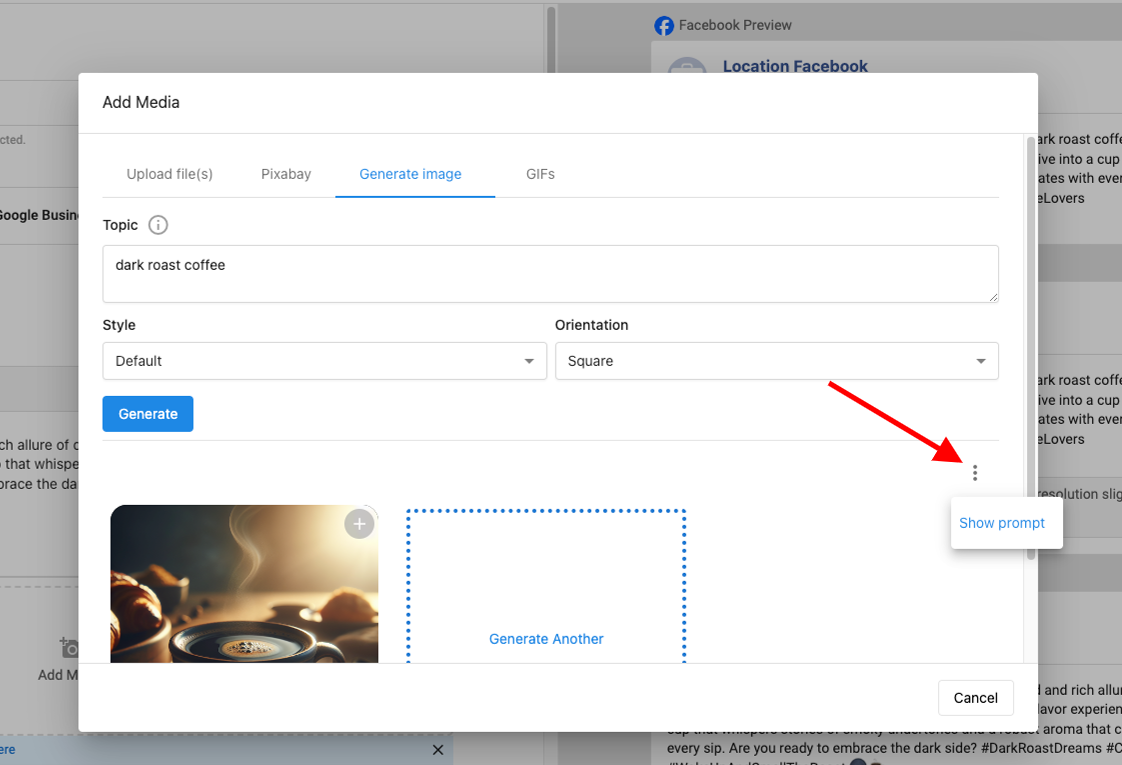Cancel the Add Media dialog
Image resolution: width=1122 pixels, height=765 pixels.
tap(975, 698)
